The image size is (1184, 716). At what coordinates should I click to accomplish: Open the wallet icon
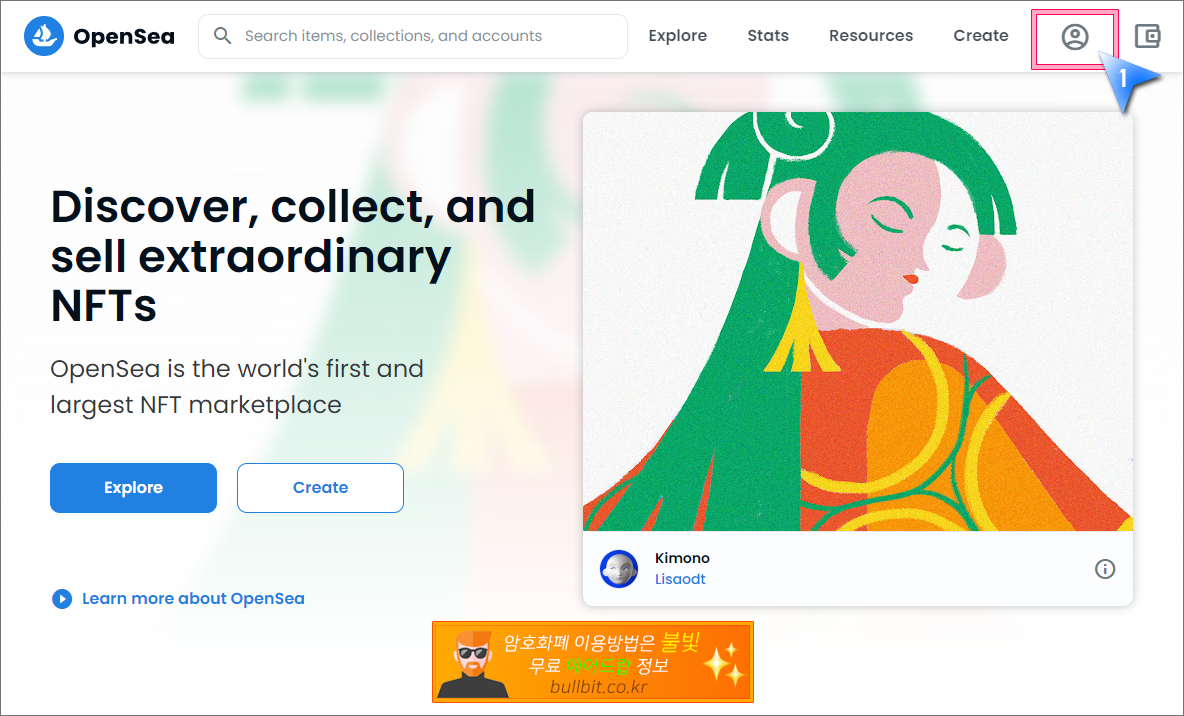[x=1147, y=35]
